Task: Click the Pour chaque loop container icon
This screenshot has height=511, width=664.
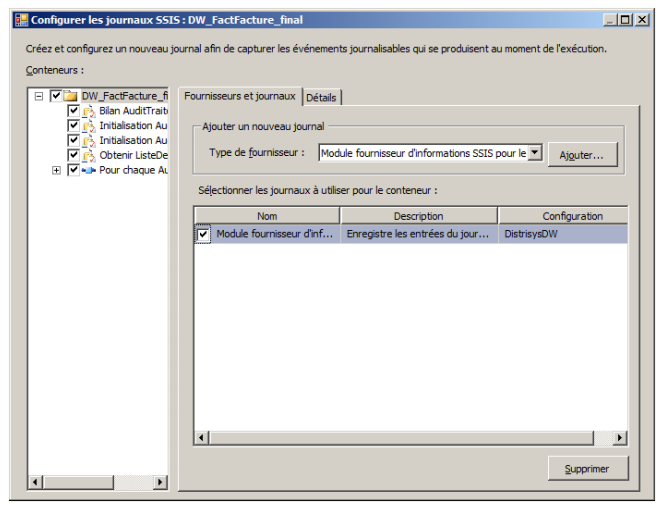Action: tap(88, 171)
